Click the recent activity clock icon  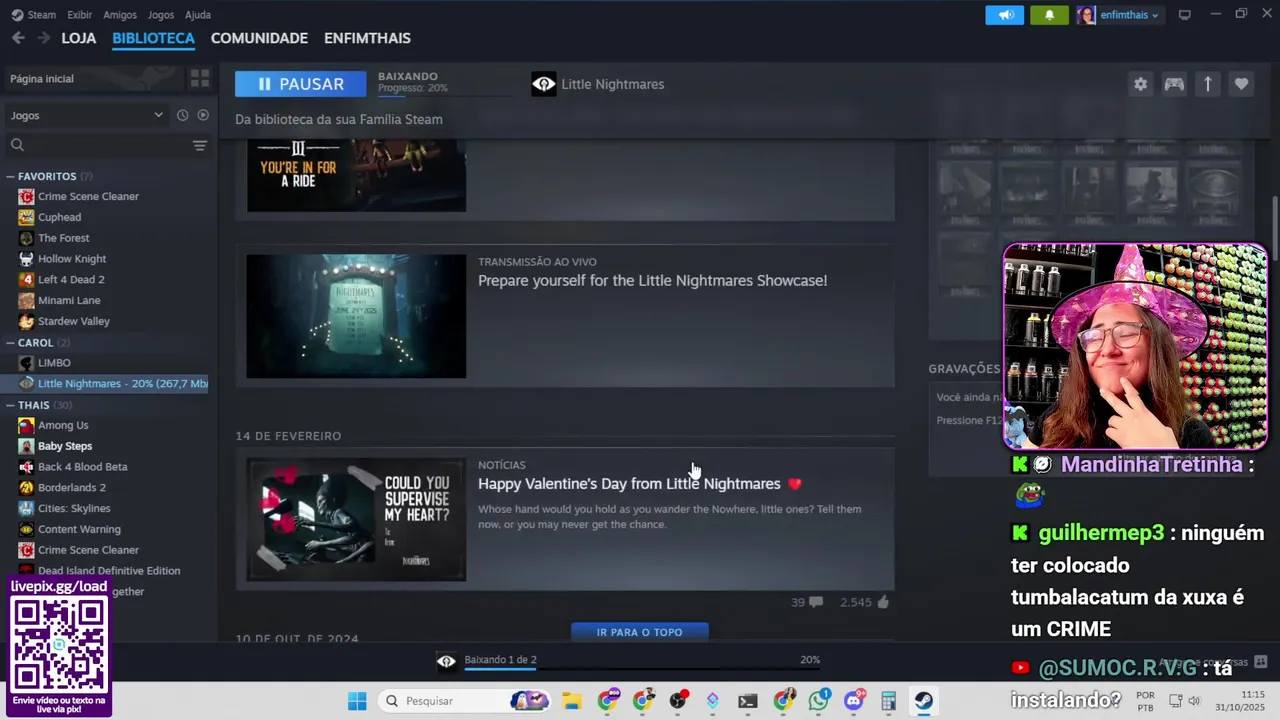[x=182, y=115]
